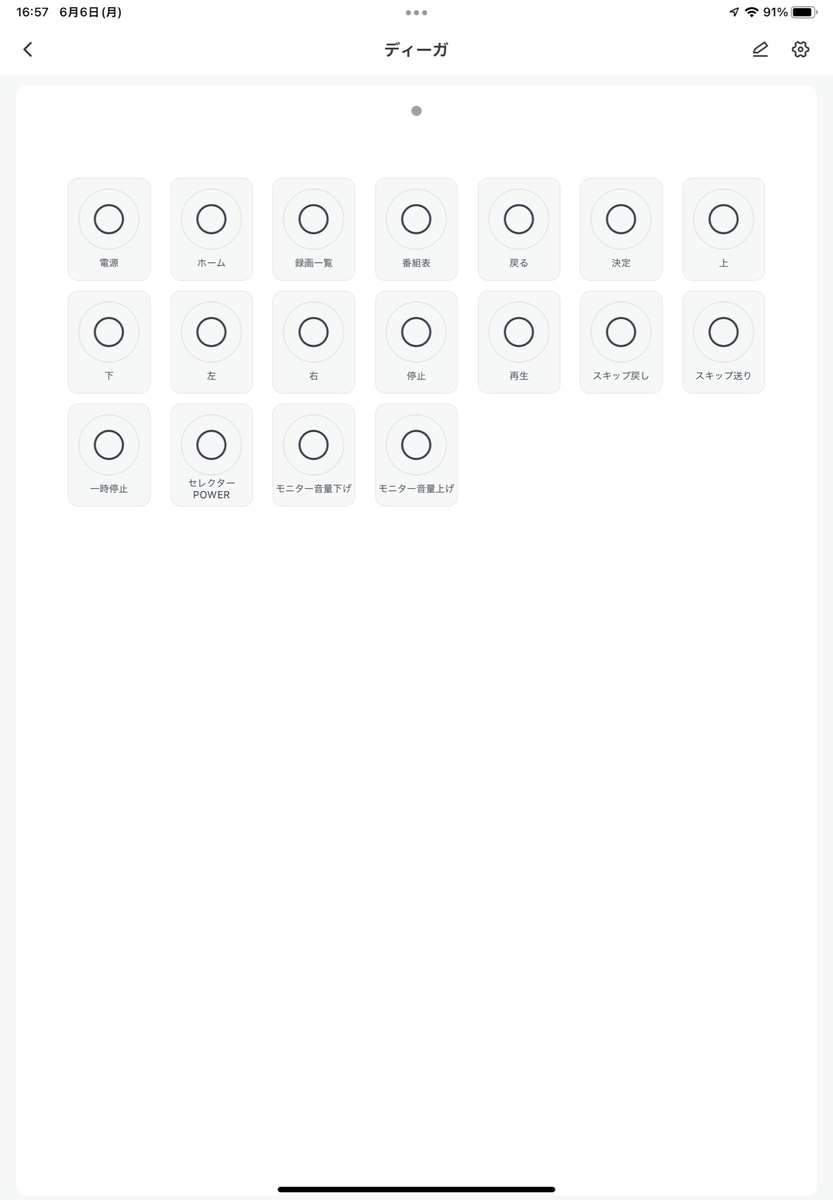Tap the スキップ戻し skip back button
Screen dimensions: 833x1200
click(621, 342)
